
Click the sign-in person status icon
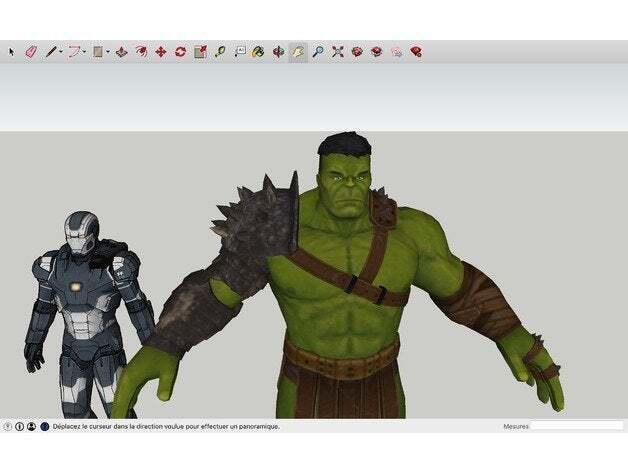32,427
